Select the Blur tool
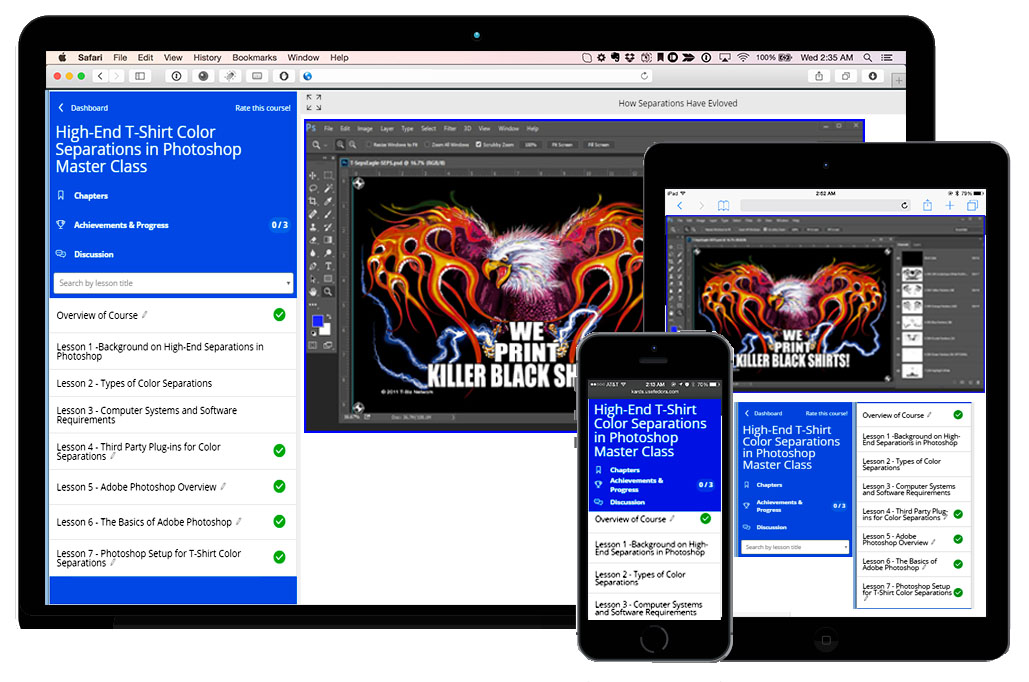Viewport: 1029px width, 682px height. (x=313, y=253)
